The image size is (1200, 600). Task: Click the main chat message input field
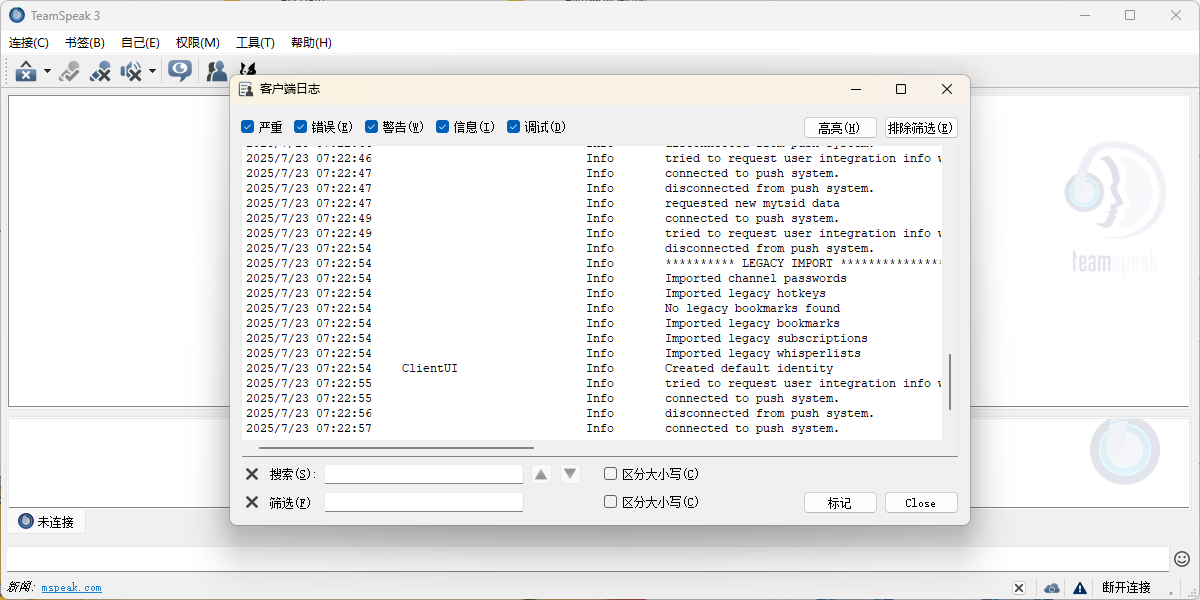click(x=588, y=558)
